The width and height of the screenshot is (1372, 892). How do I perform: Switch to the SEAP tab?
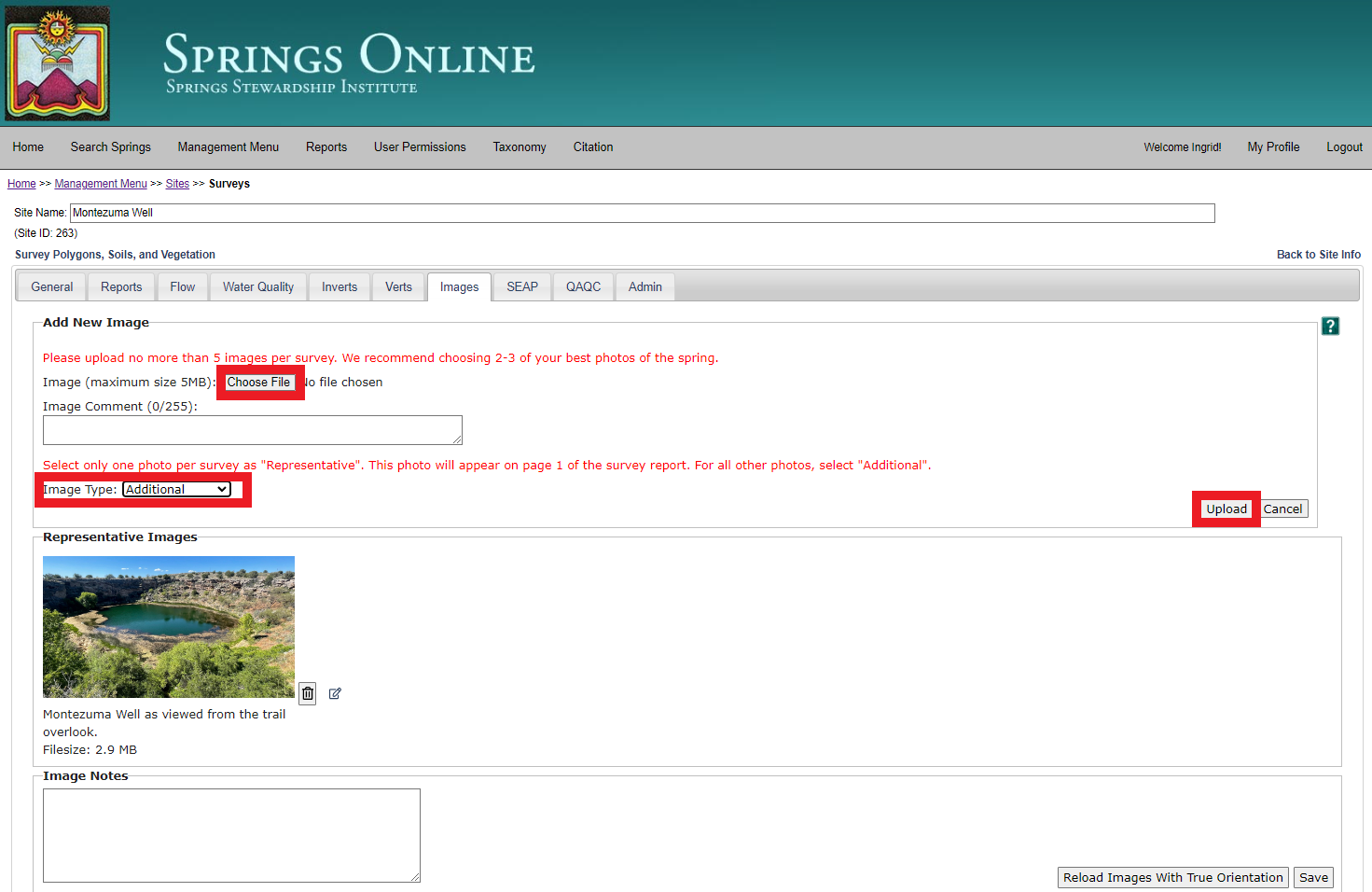click(521, 286)
